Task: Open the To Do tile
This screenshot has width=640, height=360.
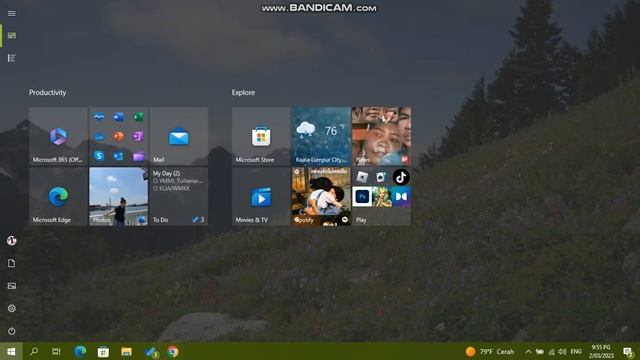Action: [x=179, y=196]
